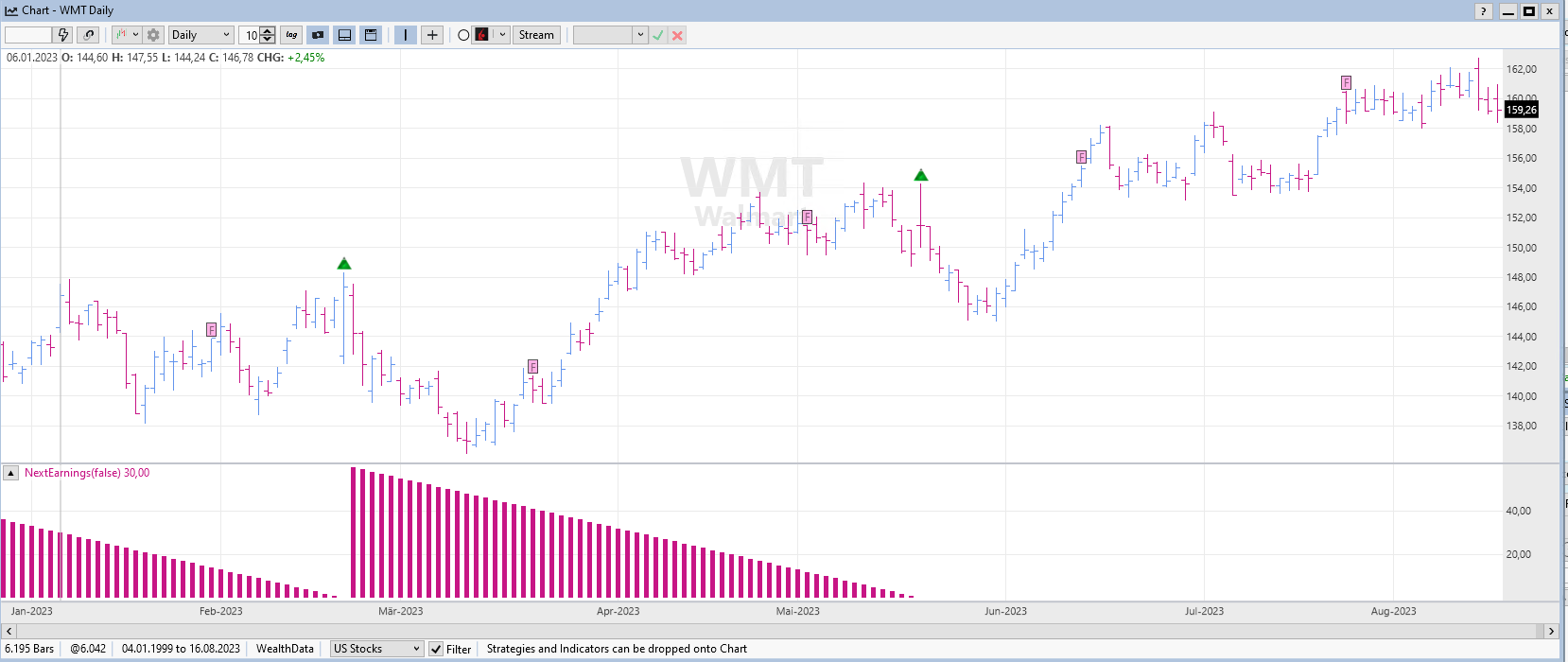This screenshot has height=662, width=1568.
Task: Click green triangle marker in February
Action: coord(344,264)
